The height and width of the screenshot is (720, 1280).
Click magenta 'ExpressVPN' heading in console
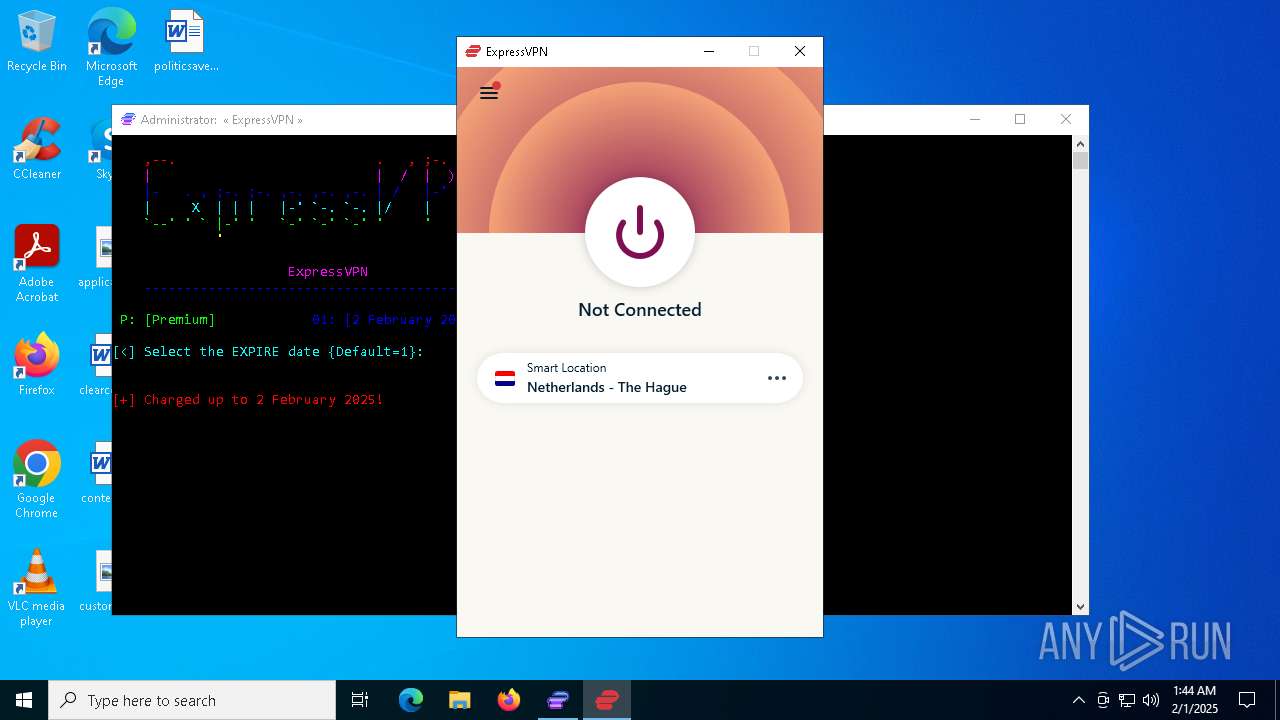click(x=328, y=271)
